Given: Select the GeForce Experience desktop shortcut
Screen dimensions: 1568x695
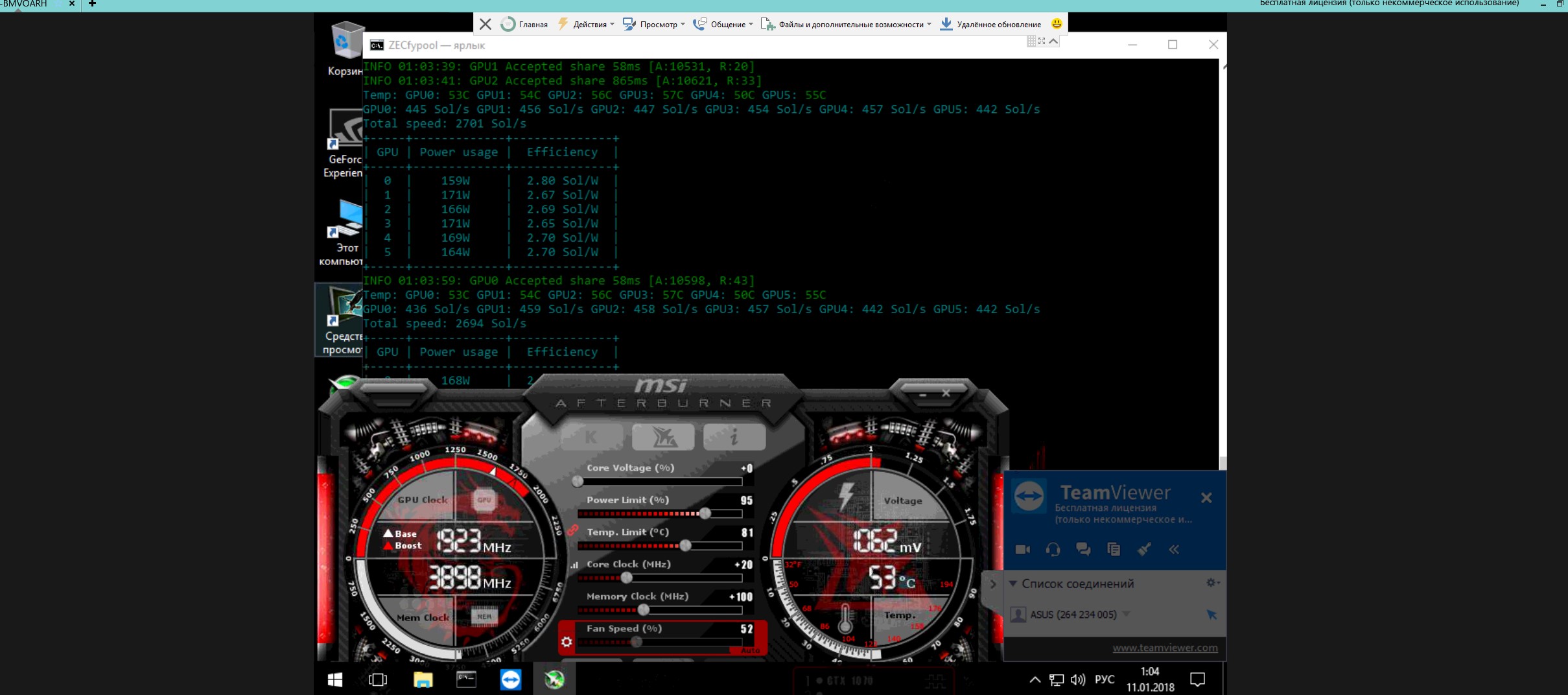Looking at the screenshot, I should (344, 143).
